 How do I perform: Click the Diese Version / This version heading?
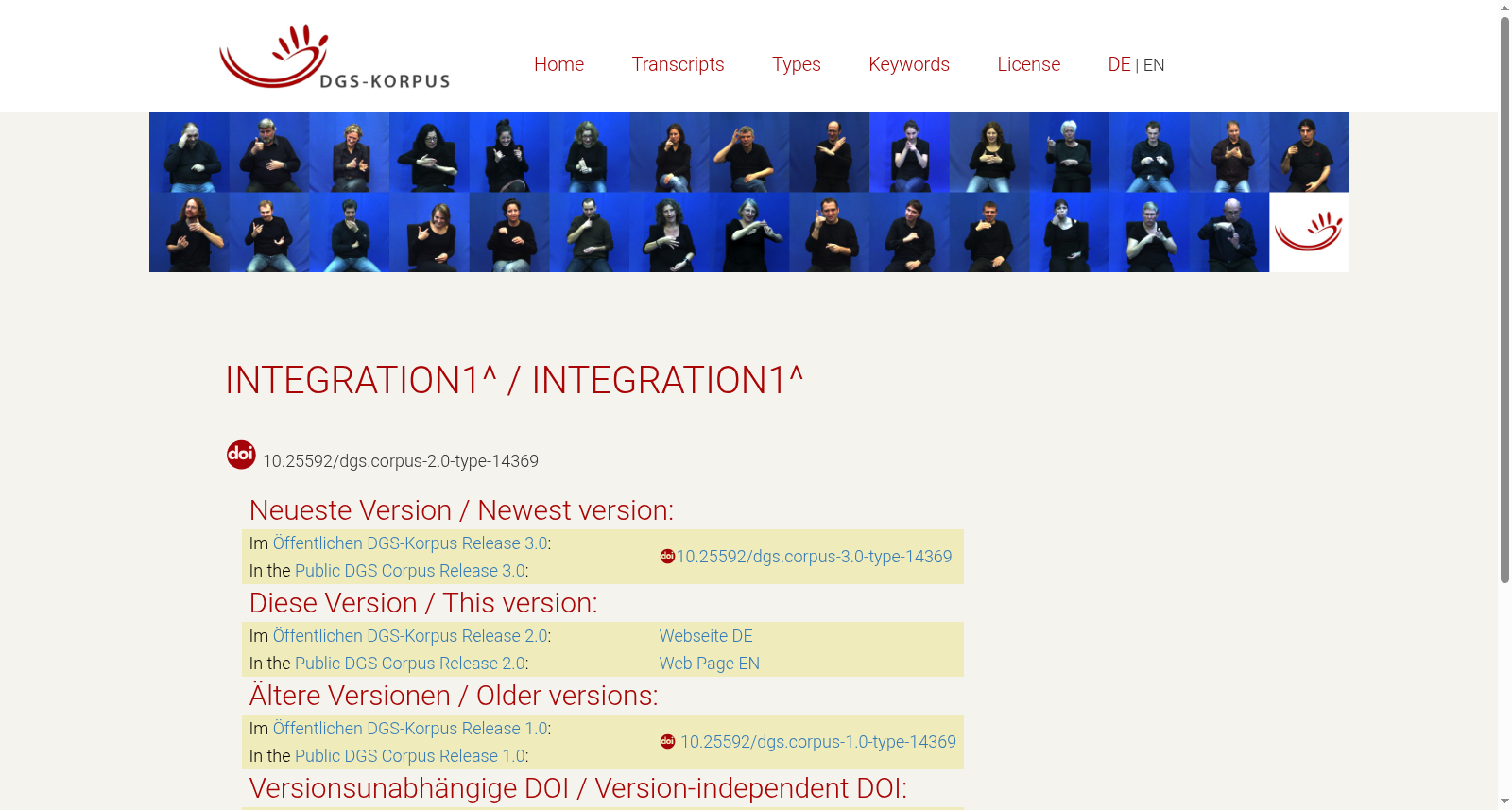coord(423,603)
